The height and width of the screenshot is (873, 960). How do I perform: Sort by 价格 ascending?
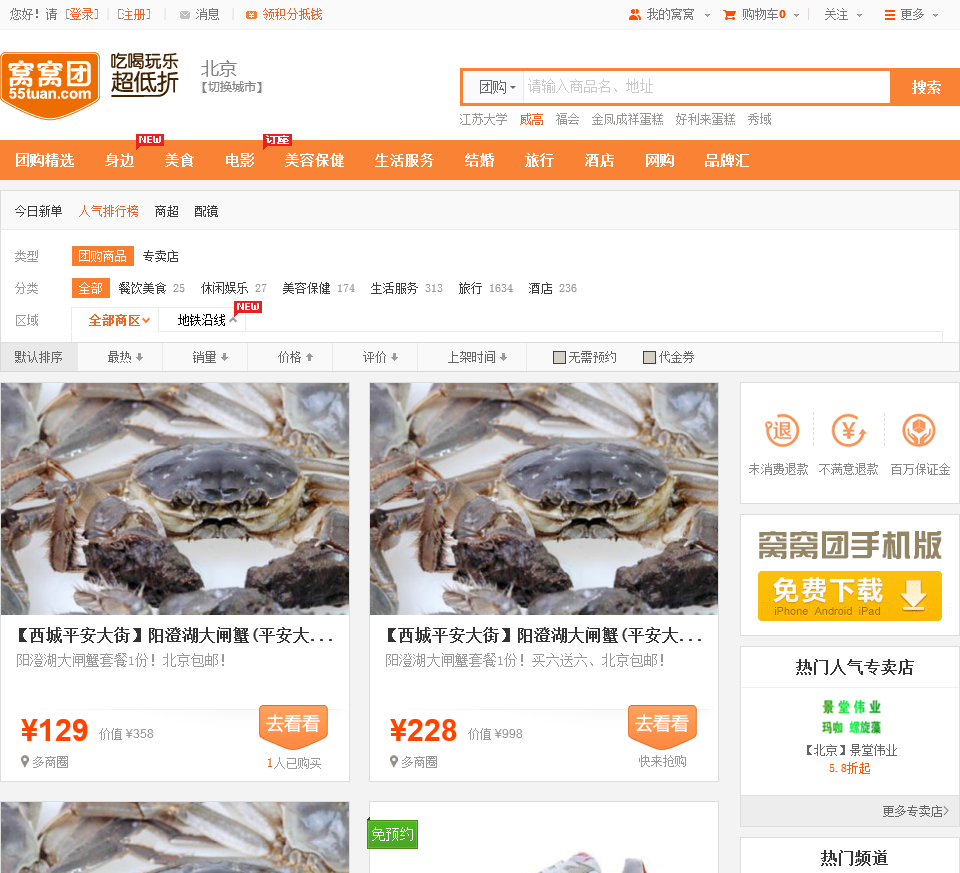tap(295, 357)
